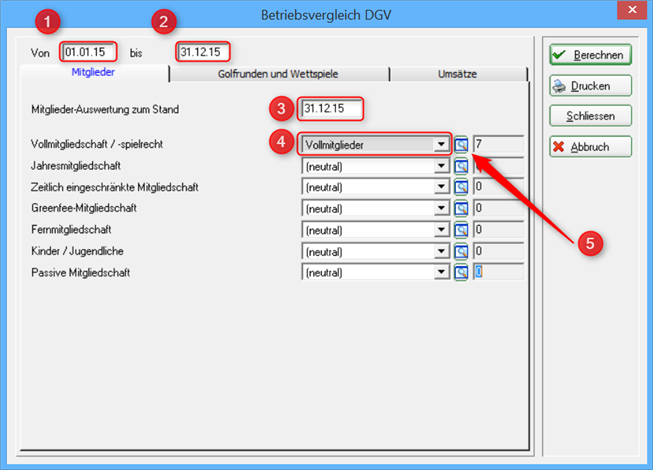
Task: Open Passive Mitgliedschaft dropdown
Action: (441, 272)
